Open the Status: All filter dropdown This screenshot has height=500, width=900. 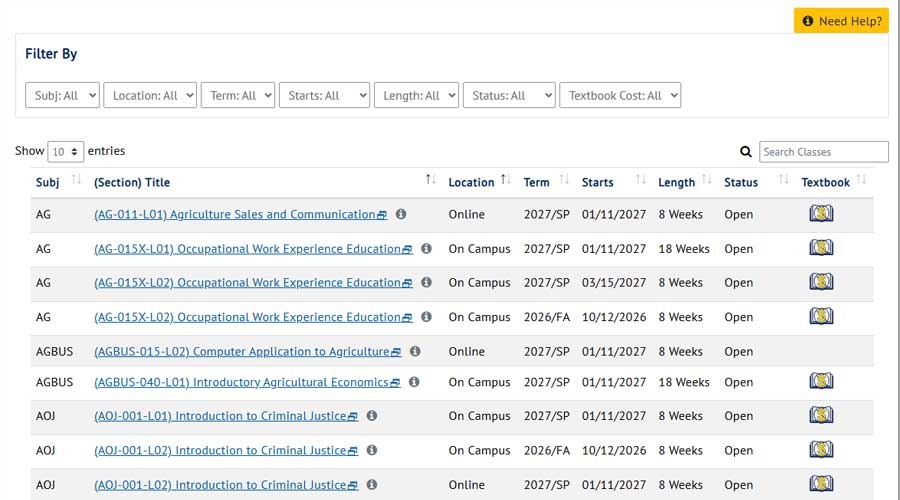[509, 95]
